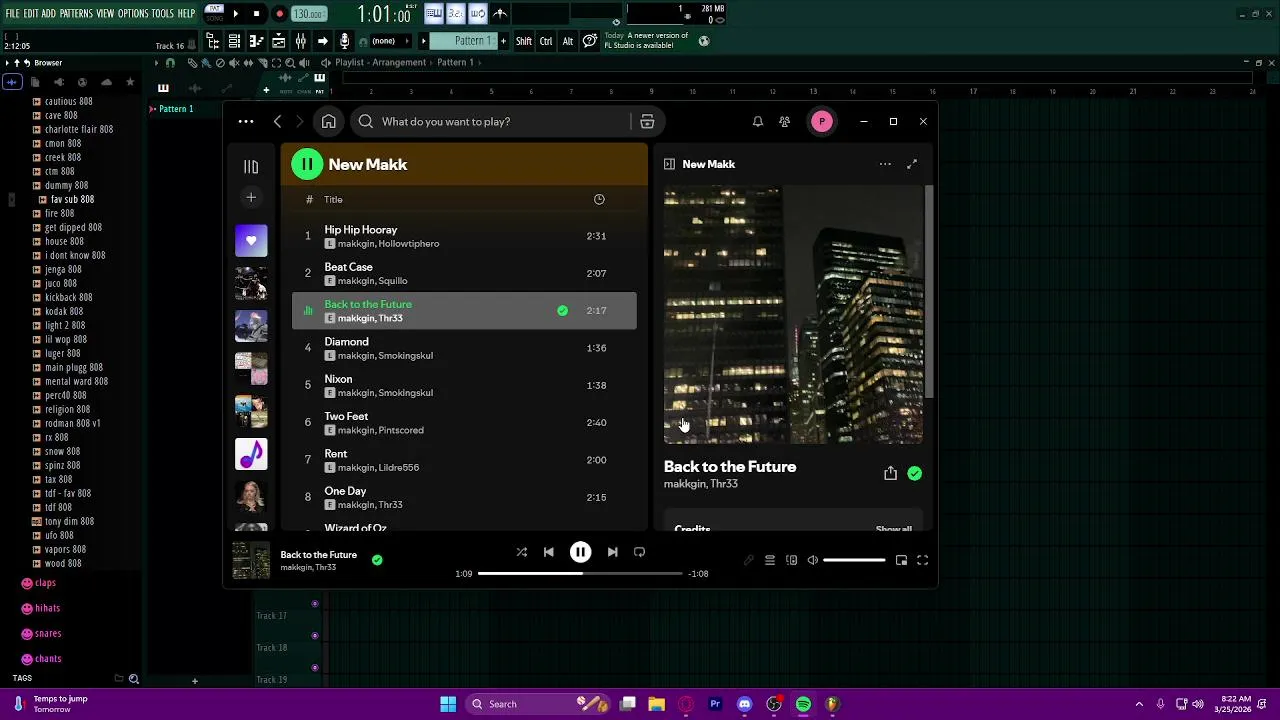Go back in Spotify navigation
This screenshot has width=1280, height=720.
[277, 122]
